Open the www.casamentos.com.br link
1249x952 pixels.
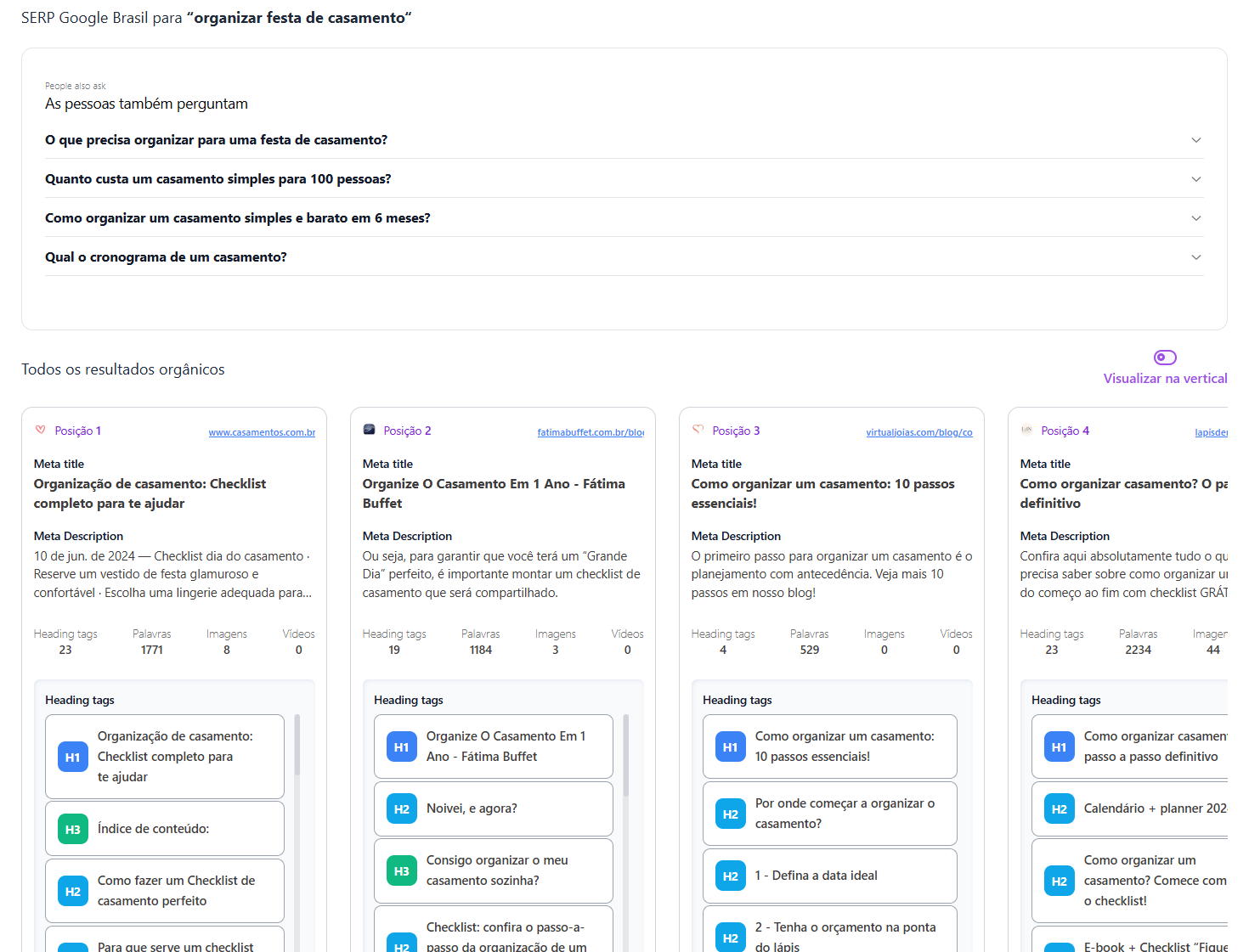262,432
